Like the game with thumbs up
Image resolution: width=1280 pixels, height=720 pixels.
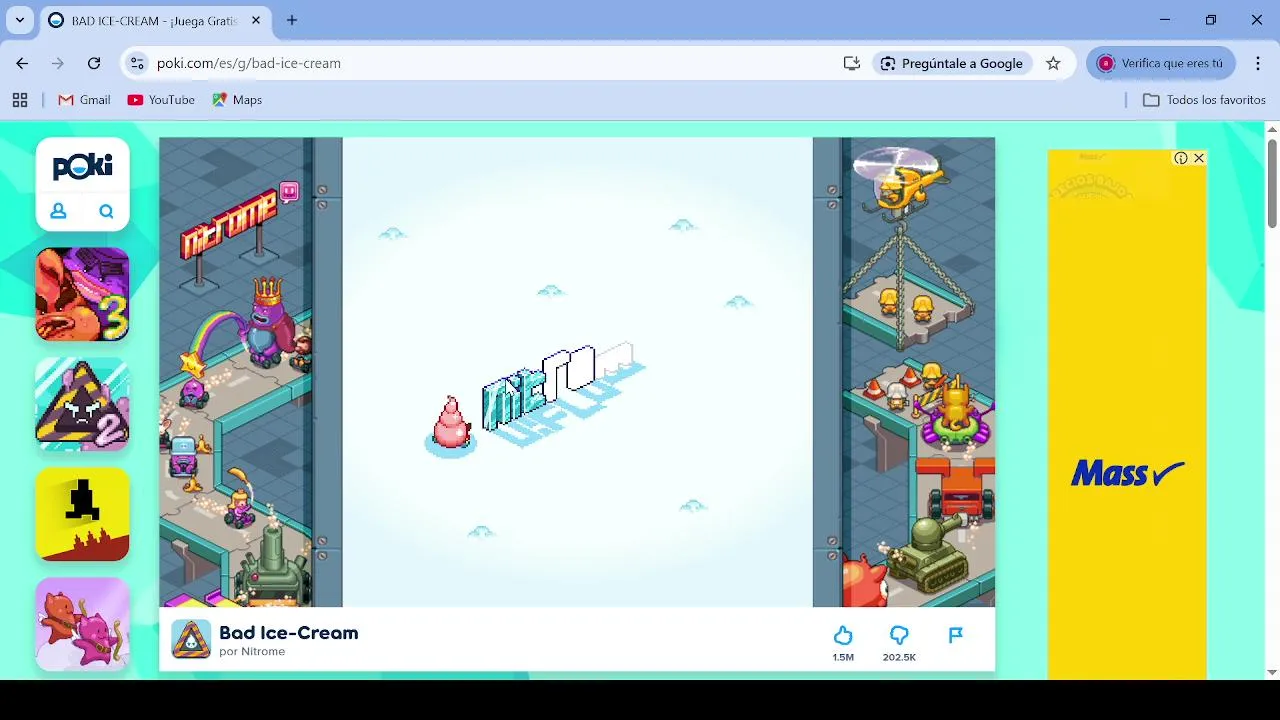[x=843, y=636]
